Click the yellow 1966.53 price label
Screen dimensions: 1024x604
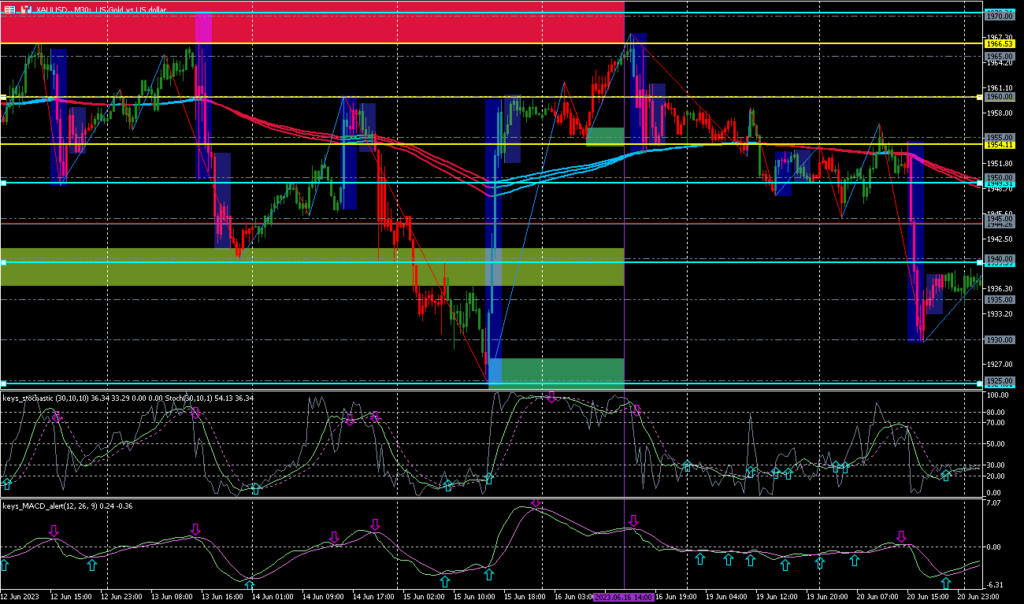point(1000,44)
